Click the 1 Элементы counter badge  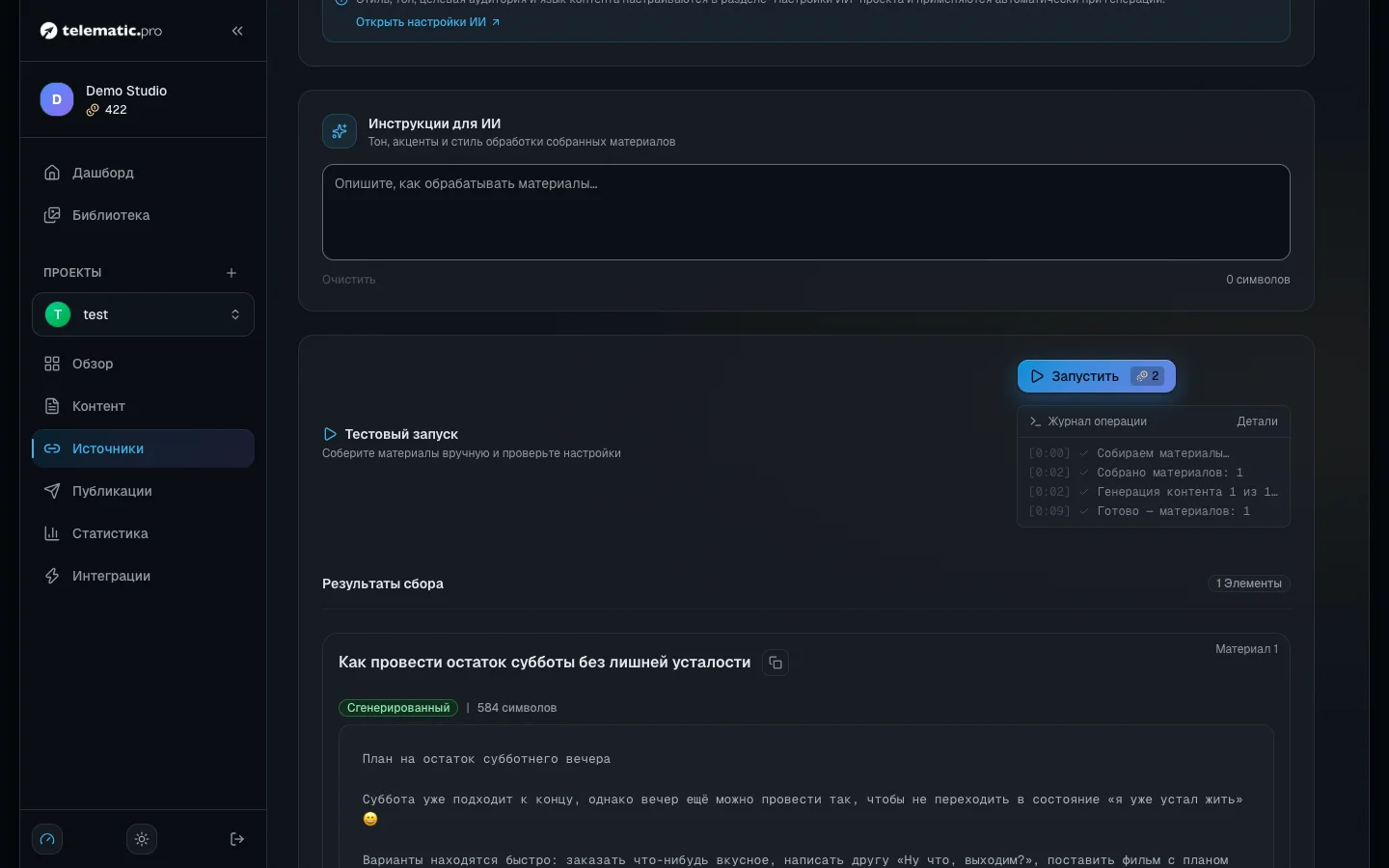pyautogui.click(x=1249, y=583)
